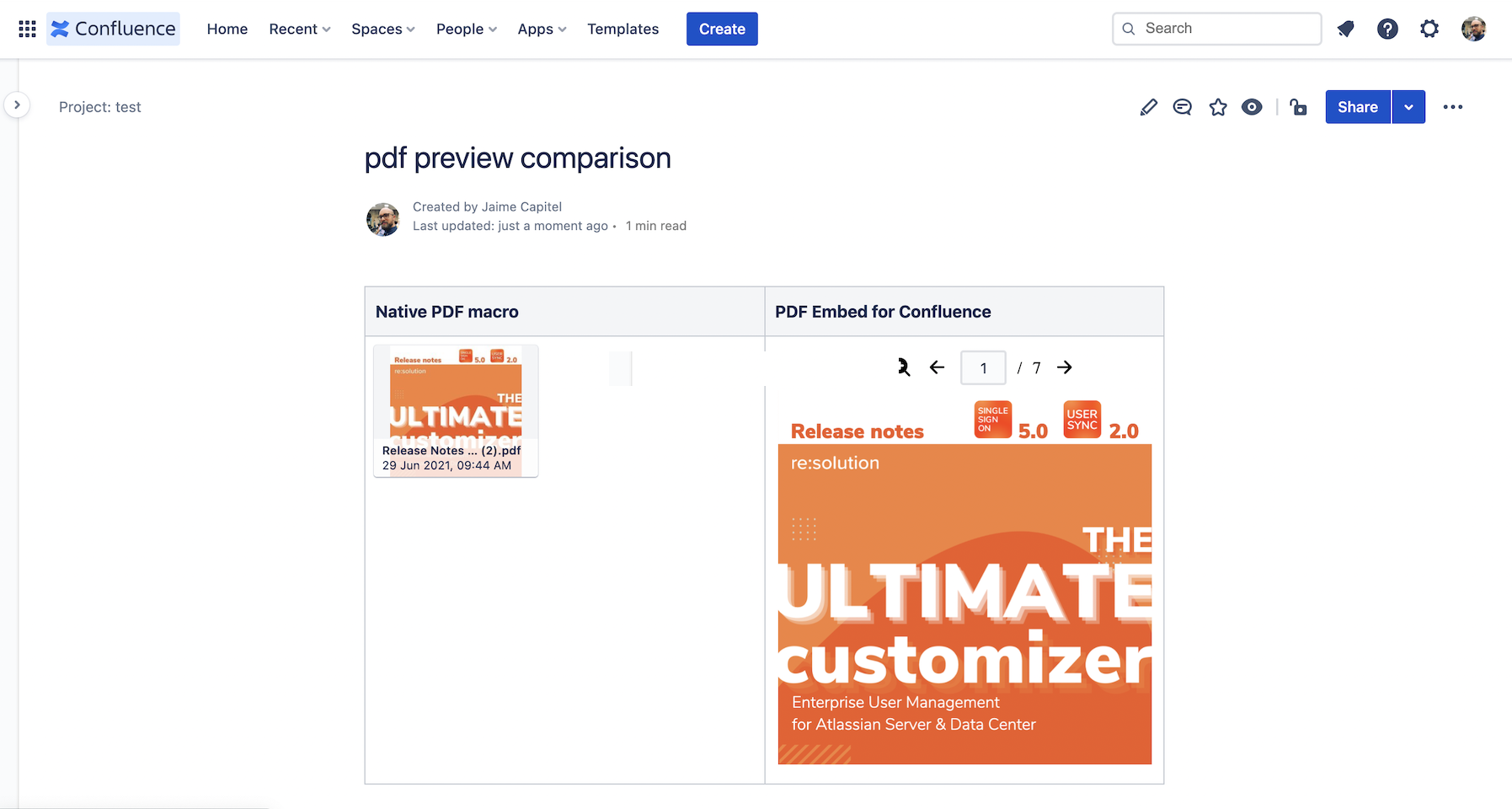Open Templates in navigation

623,29
